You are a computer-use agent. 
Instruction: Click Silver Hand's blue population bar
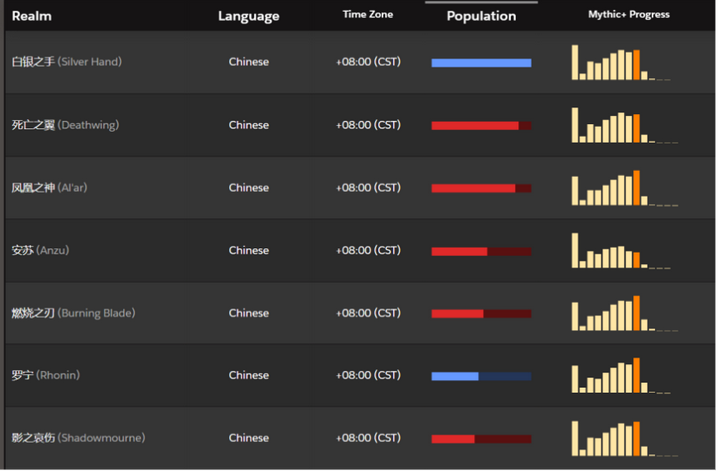(x=481, y=63)
